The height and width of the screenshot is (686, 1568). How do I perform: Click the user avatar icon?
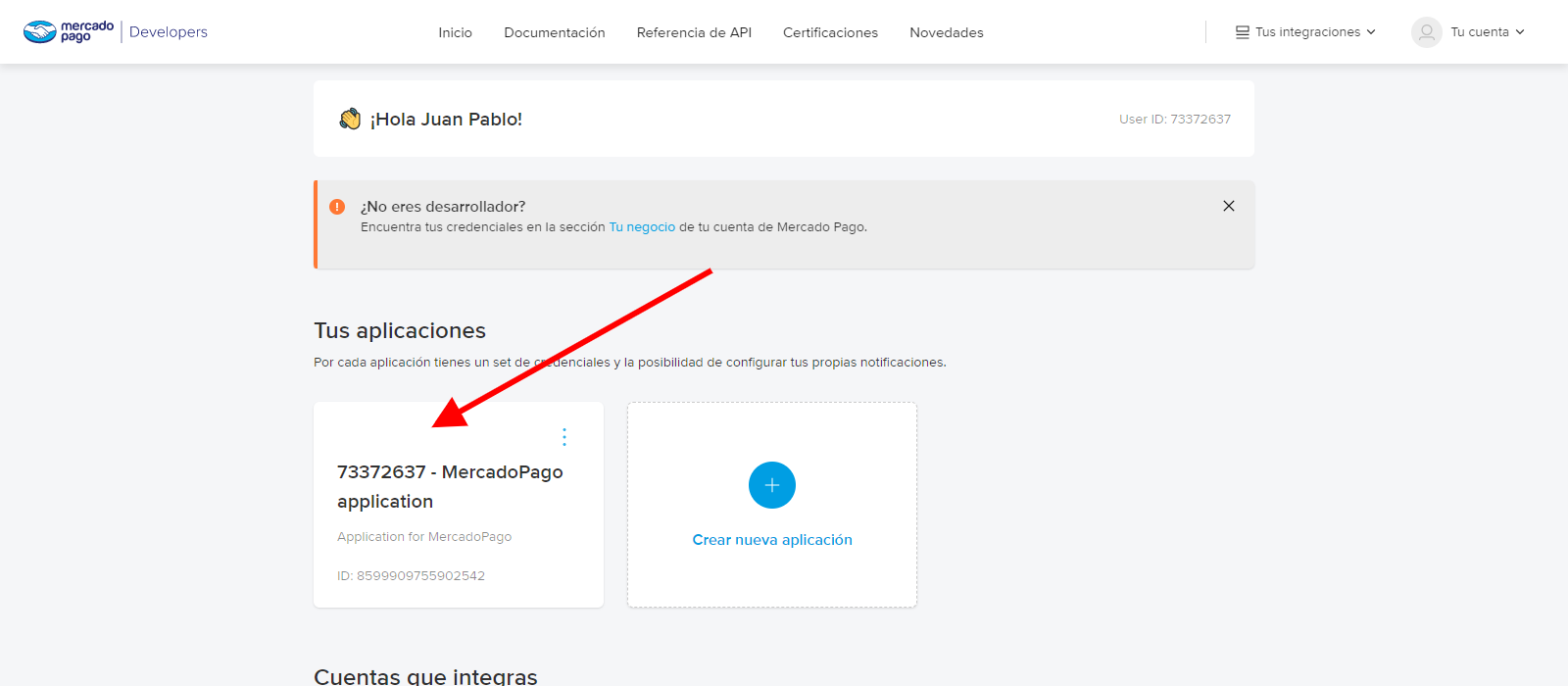[x=1426, y=32]
